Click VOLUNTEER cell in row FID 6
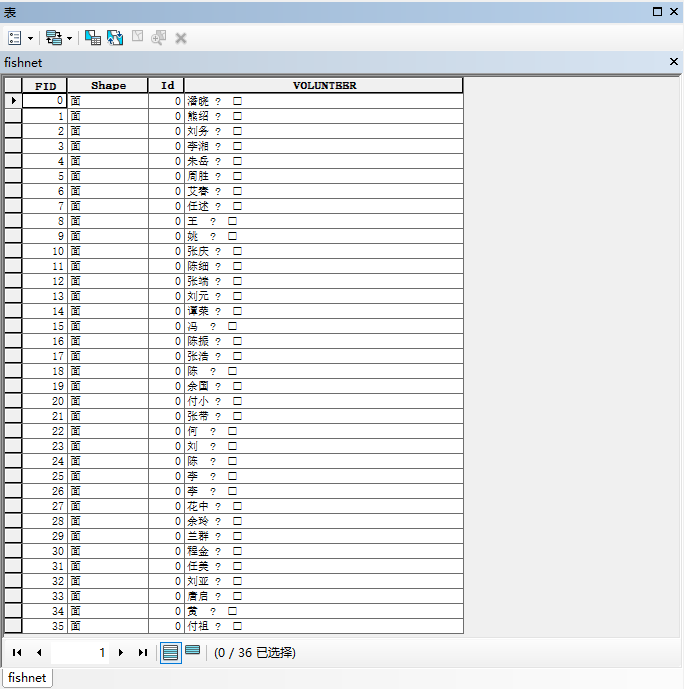This screenshot has height=689, width=684. pos(324,191)
